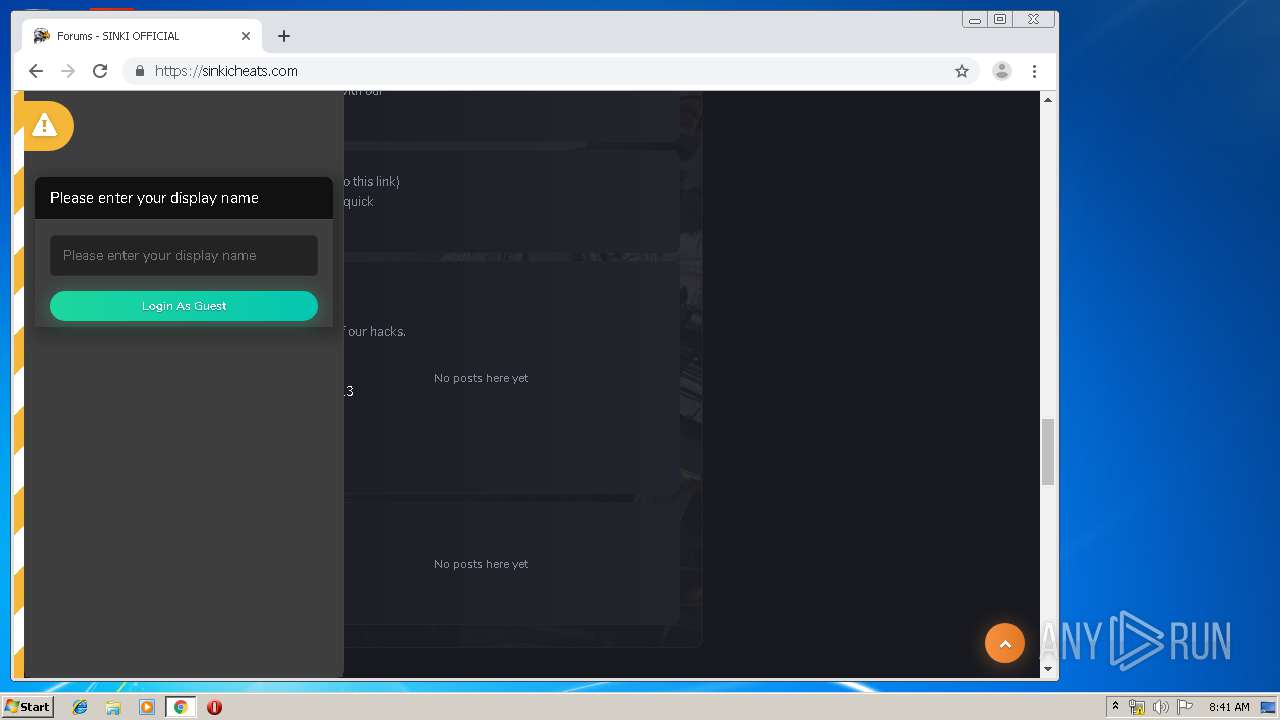This screenshot has width=1280, height=720.
Task: Click the page scrollbar down arrow
Action: point(1048,669)
